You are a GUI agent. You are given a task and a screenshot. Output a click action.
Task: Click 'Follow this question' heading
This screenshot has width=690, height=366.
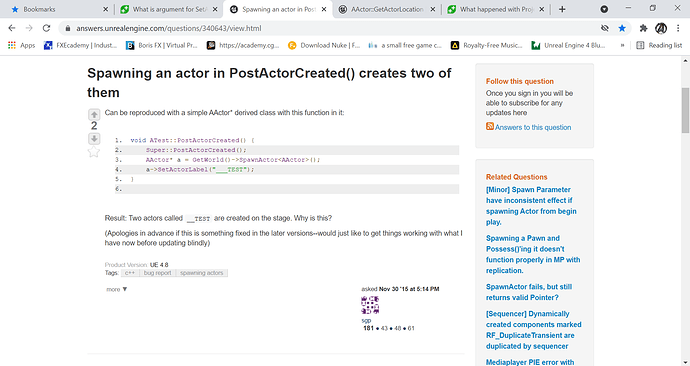[520, 81]
